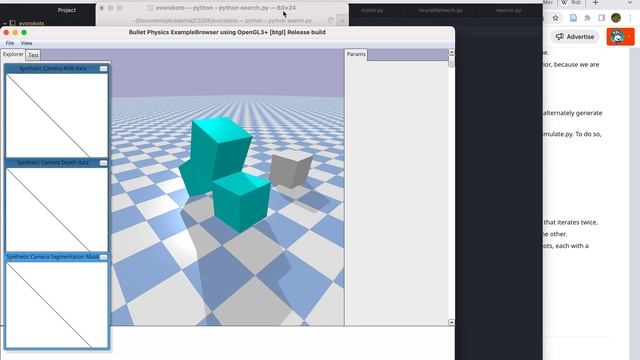Click the Advertise button in the browser page
This screenshot has width=640, height=360.
click(x=575, y=37)
